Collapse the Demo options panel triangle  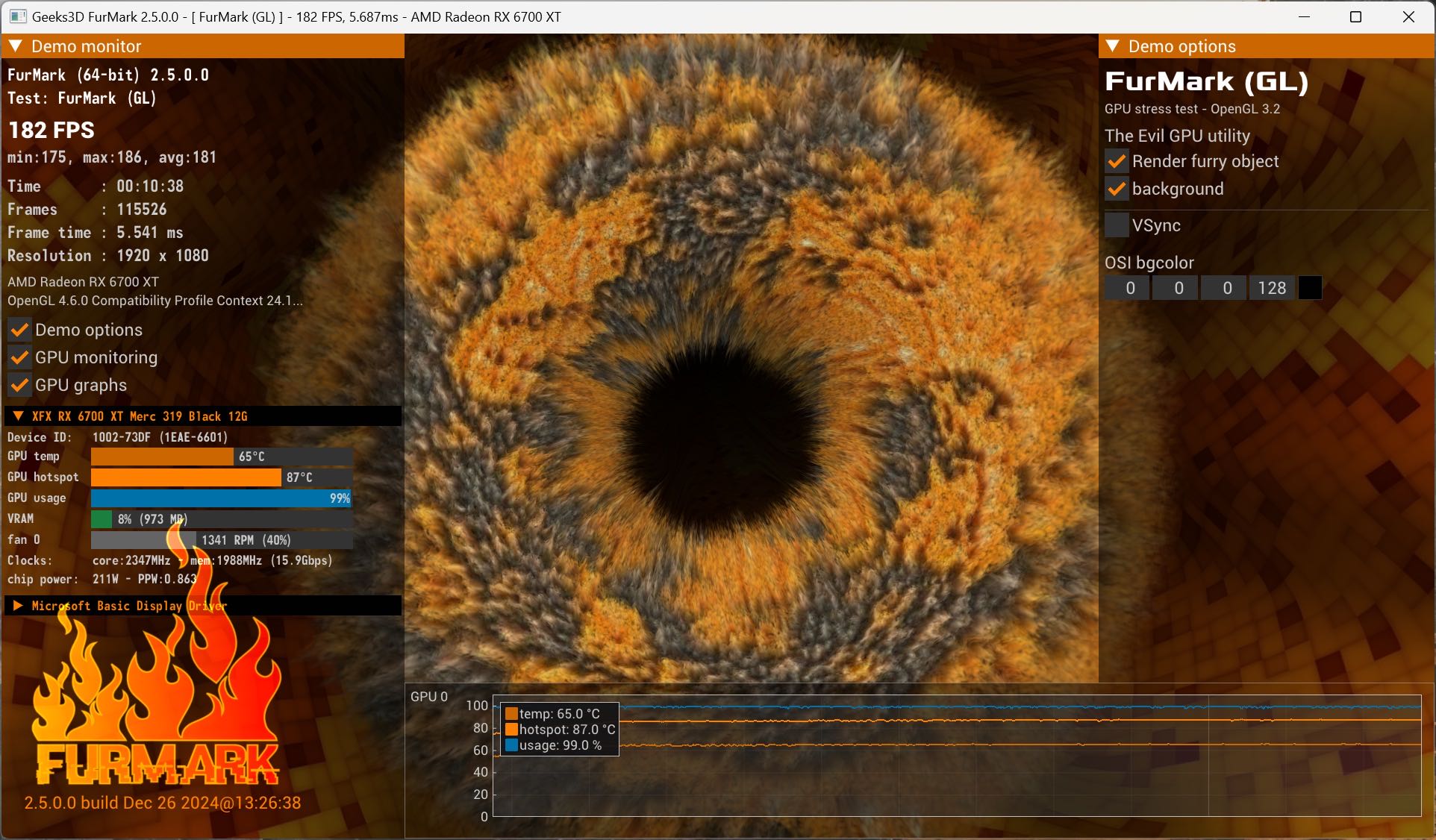pyautogui.click(x=1113, y=46)
